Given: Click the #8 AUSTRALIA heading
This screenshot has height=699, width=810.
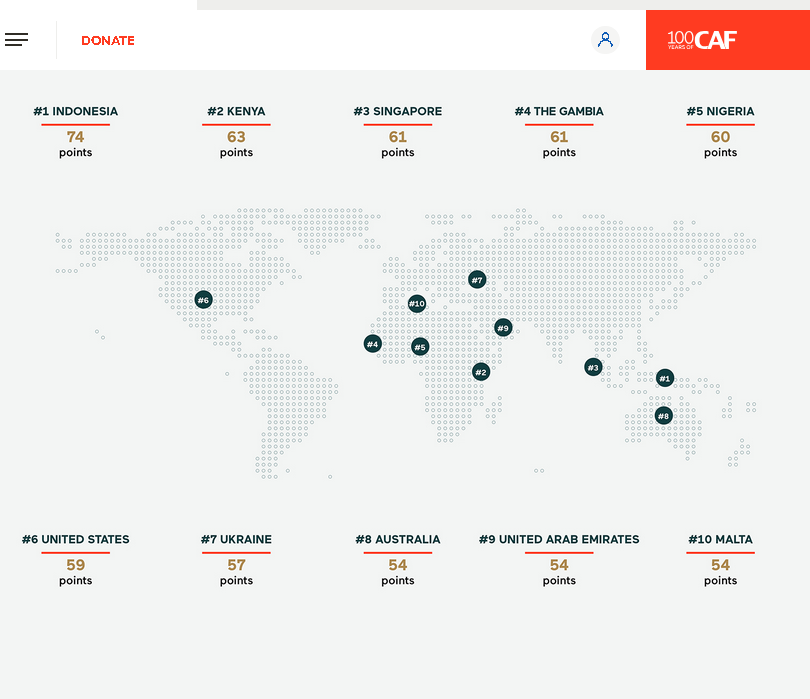Looking at the screenshot, I should click(398, 539).
